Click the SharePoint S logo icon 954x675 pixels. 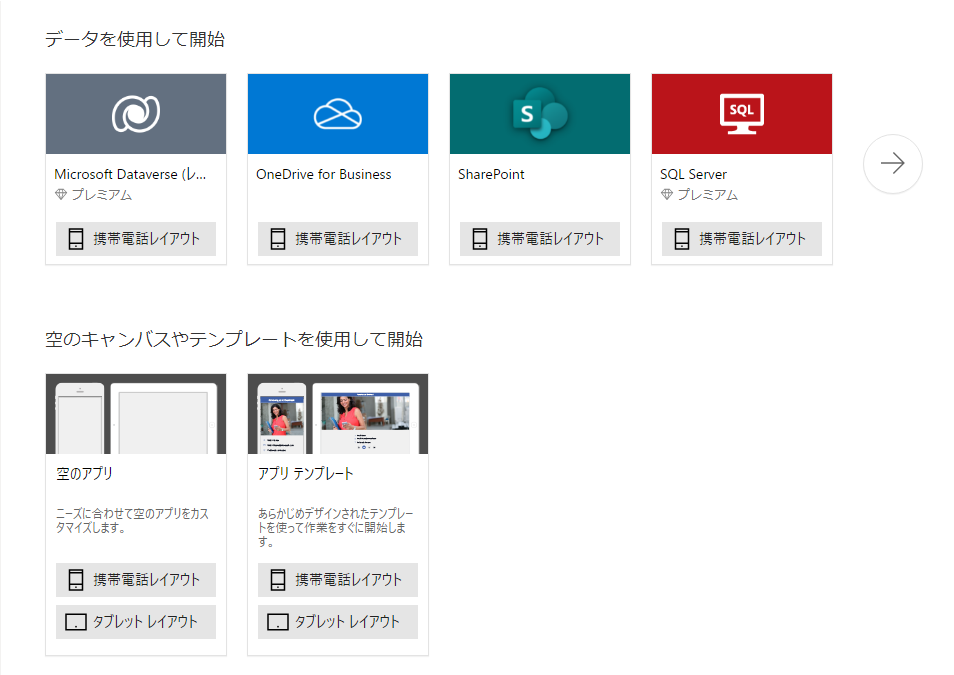pyautogui.click(x=540, y=113)
